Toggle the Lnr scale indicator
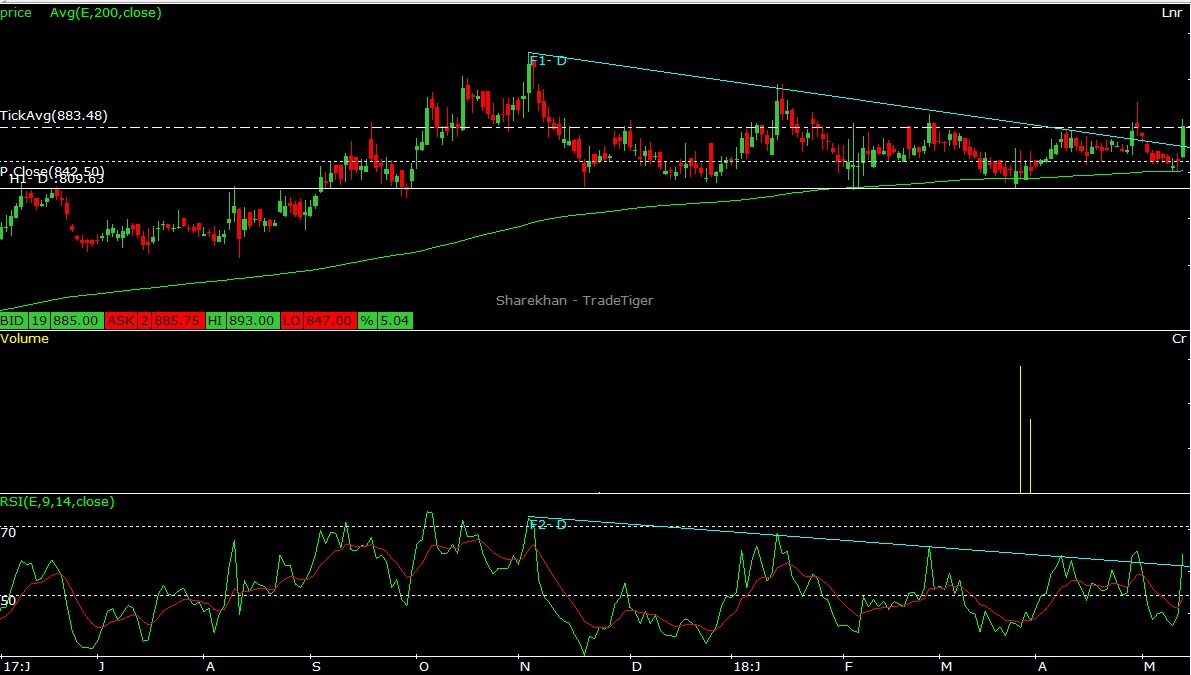The image size is (1191, 675). point(1171,14)
